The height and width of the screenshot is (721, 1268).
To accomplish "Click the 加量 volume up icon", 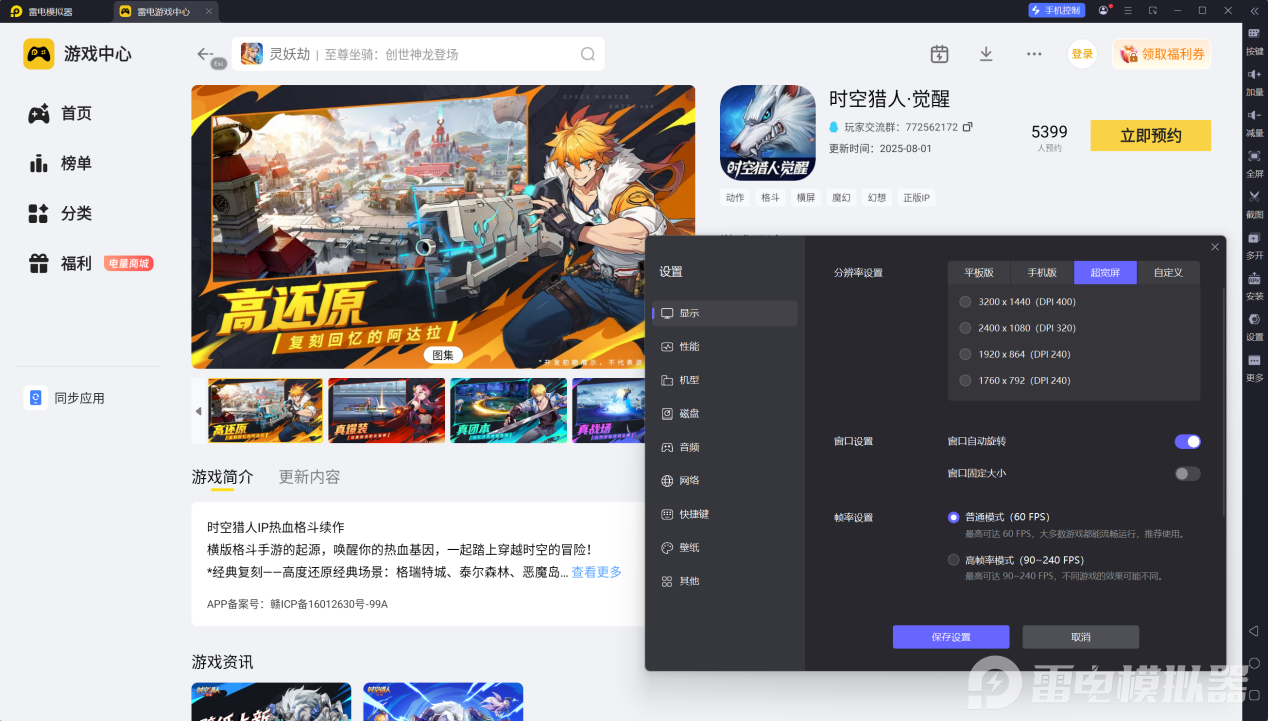I will 1254,75.
